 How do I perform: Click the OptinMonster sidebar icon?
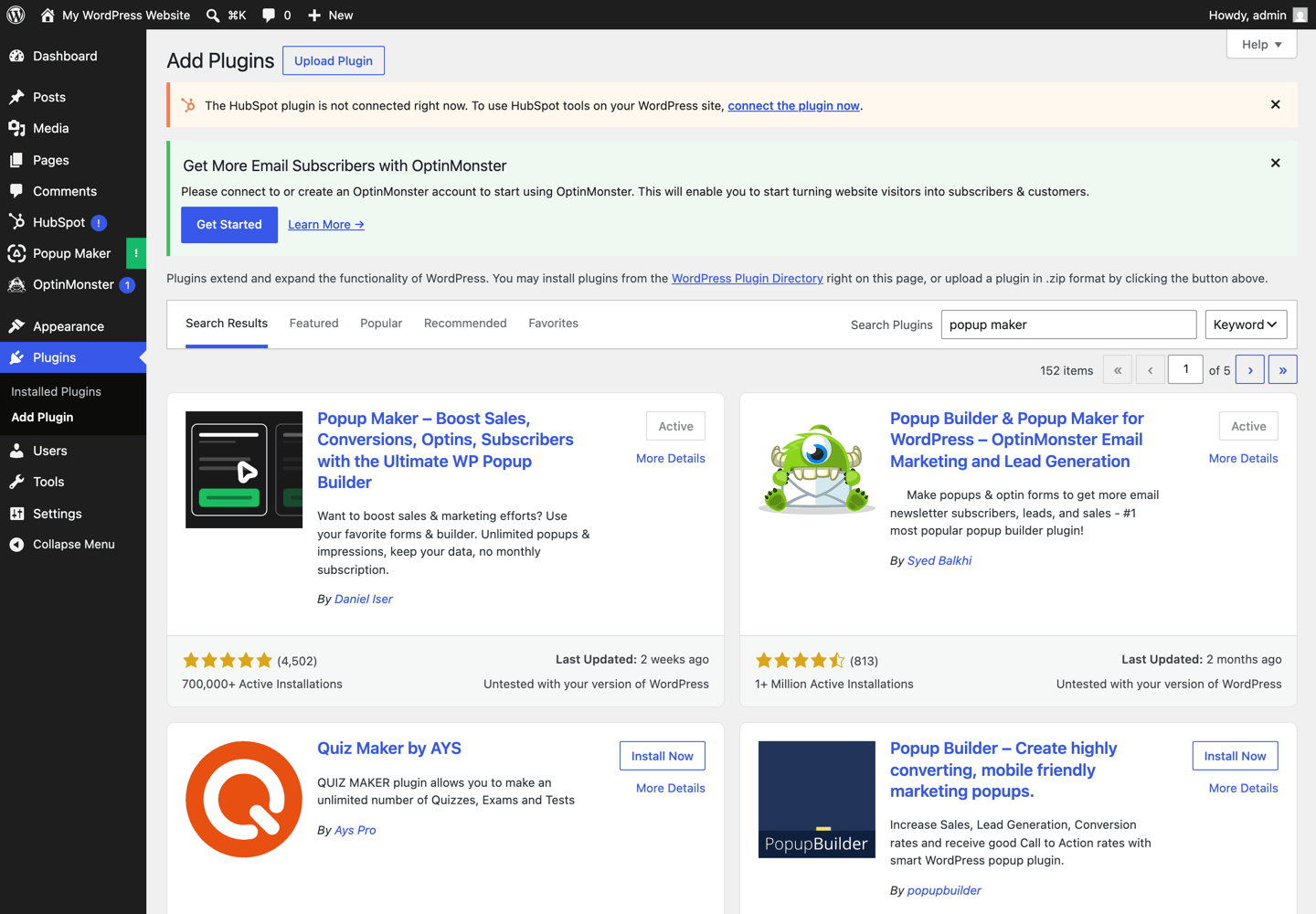[x=16, y=284]
